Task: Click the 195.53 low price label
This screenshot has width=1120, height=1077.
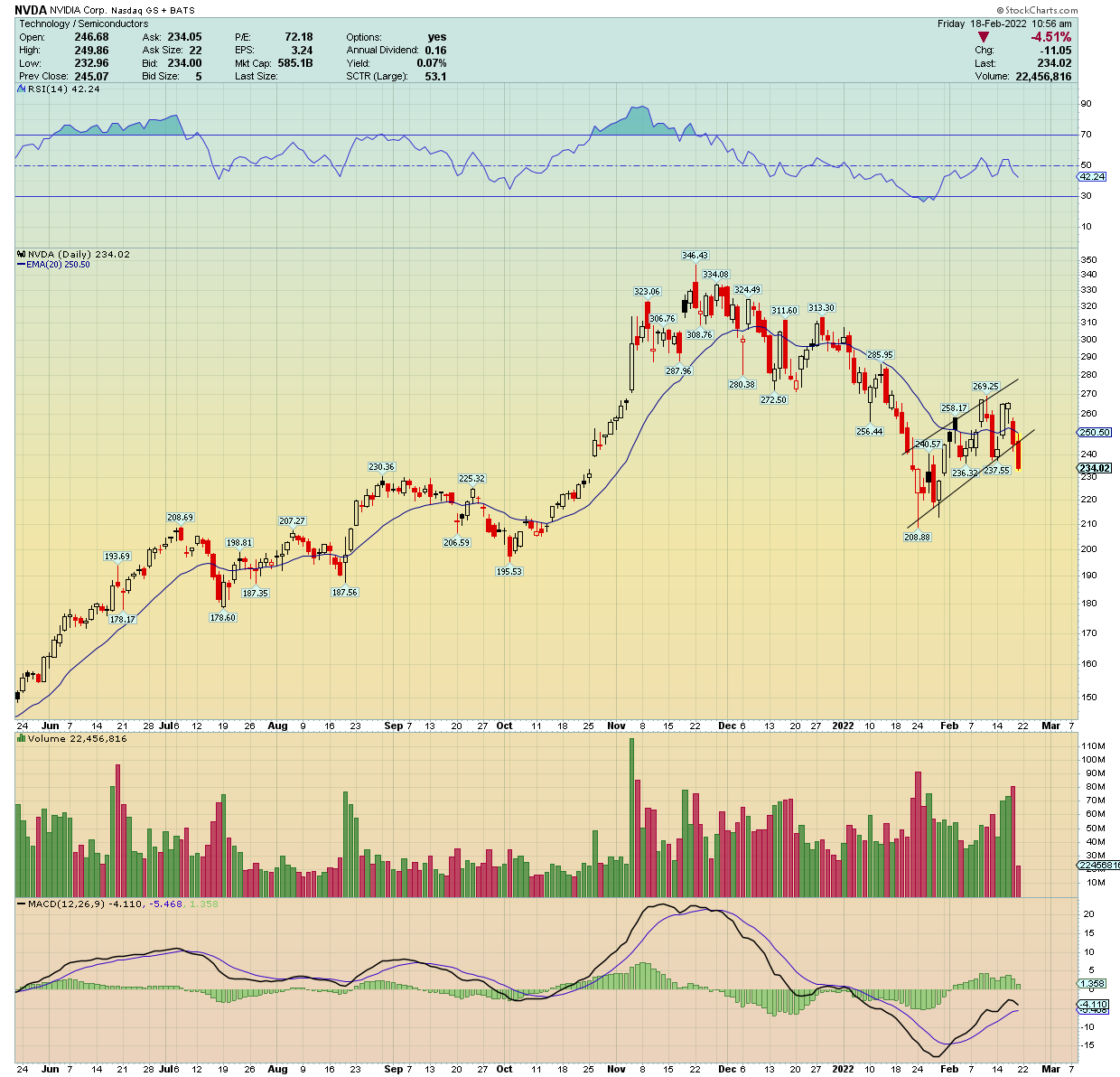Action: coord(509,572)
